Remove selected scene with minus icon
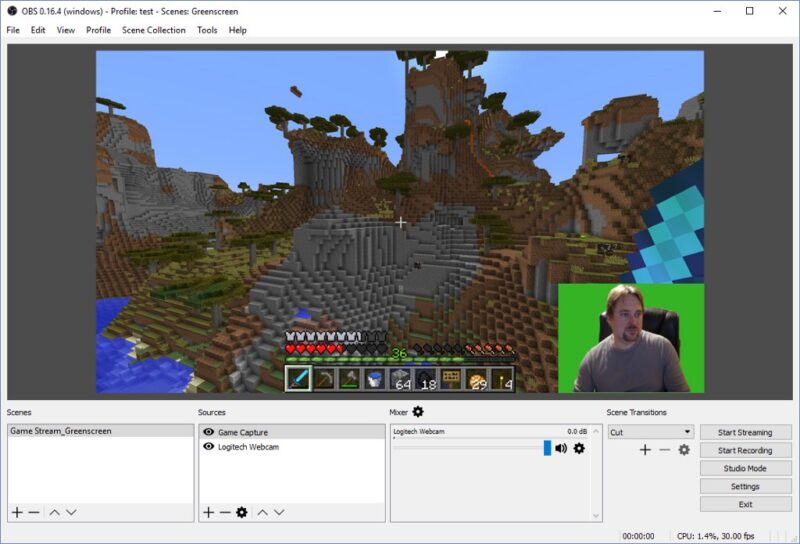800x544 pixels. tap(34, 512)
